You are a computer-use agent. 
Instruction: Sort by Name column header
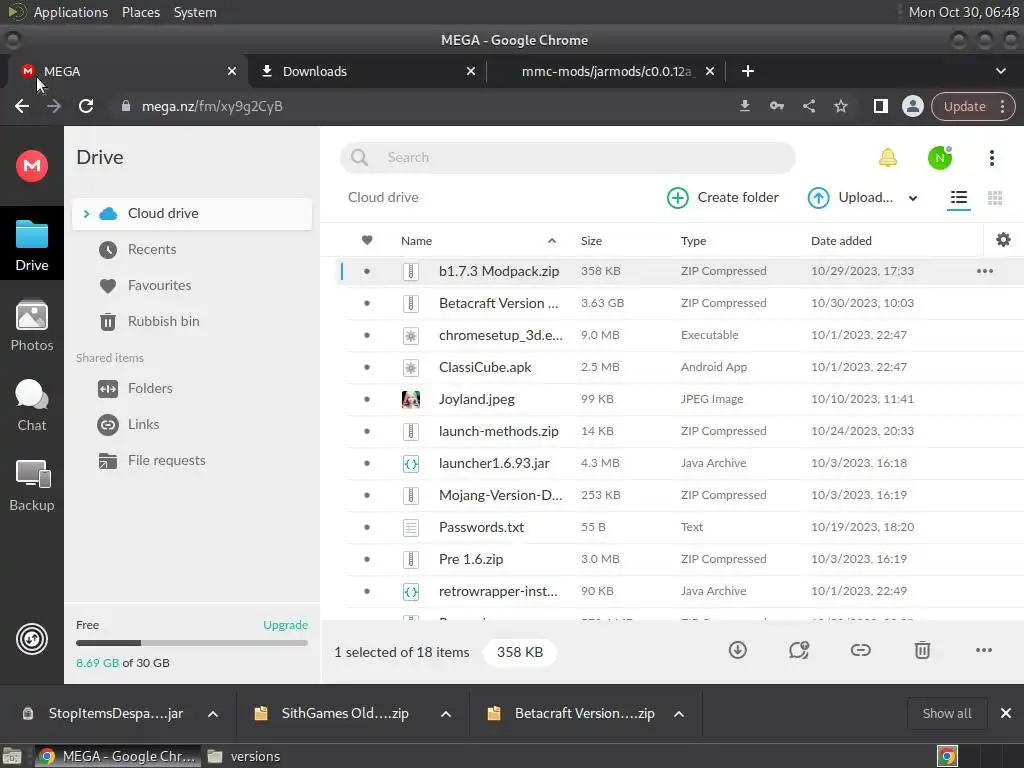click(417, 241)
